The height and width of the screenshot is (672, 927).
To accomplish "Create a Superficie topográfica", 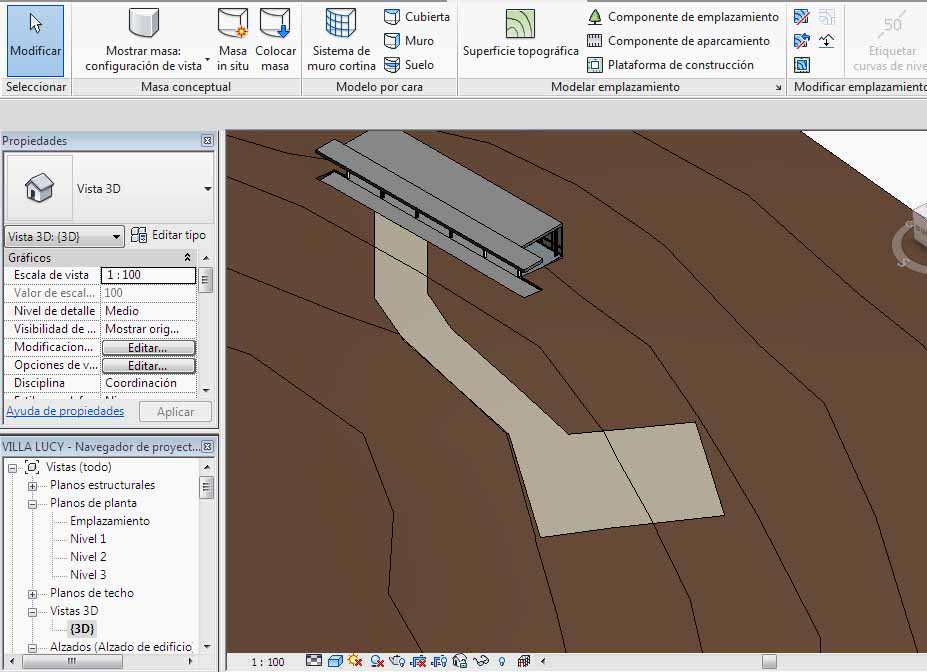I will [520, 35].
